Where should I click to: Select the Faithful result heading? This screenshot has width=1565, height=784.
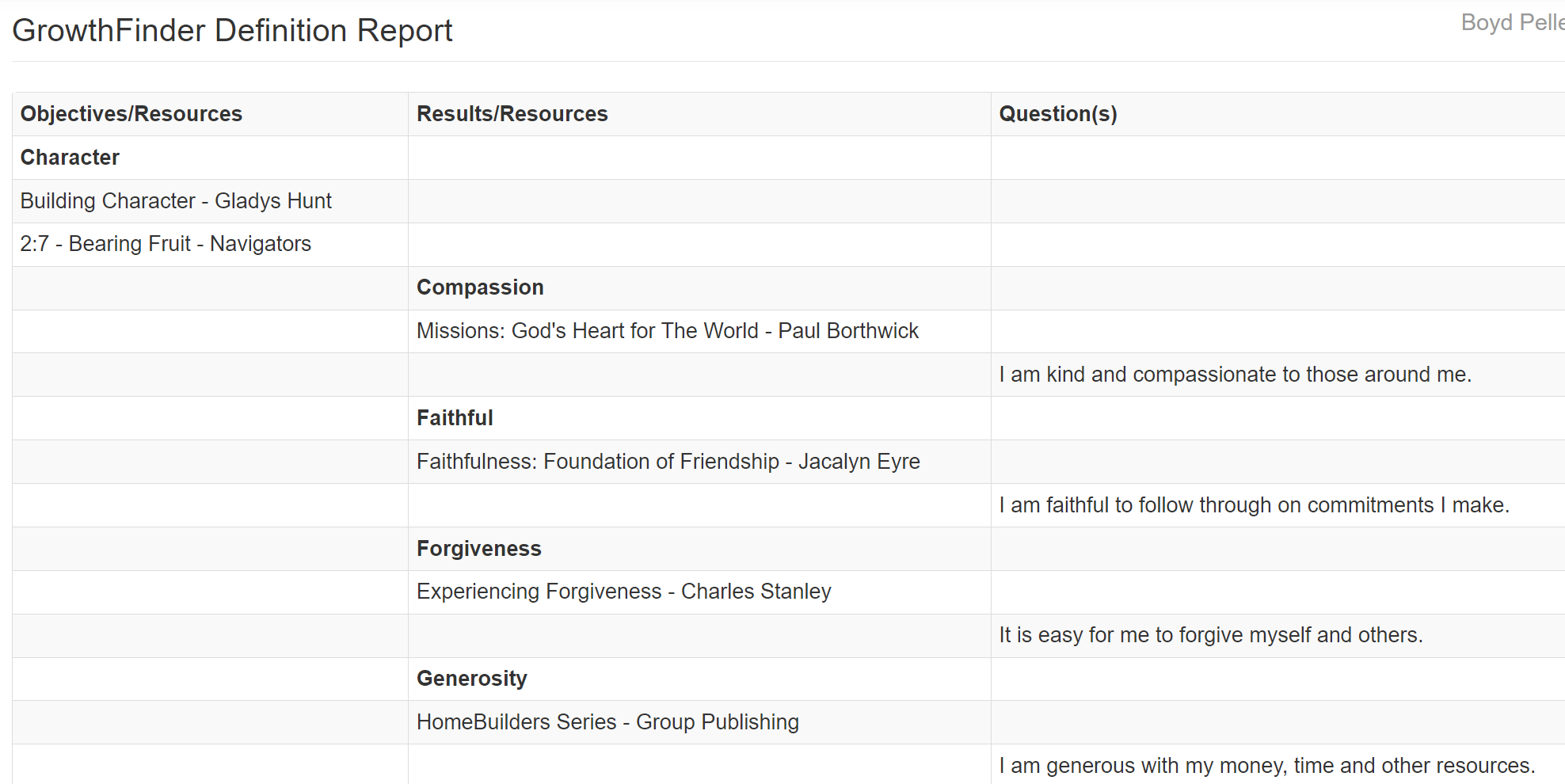(x=455, y=418)
